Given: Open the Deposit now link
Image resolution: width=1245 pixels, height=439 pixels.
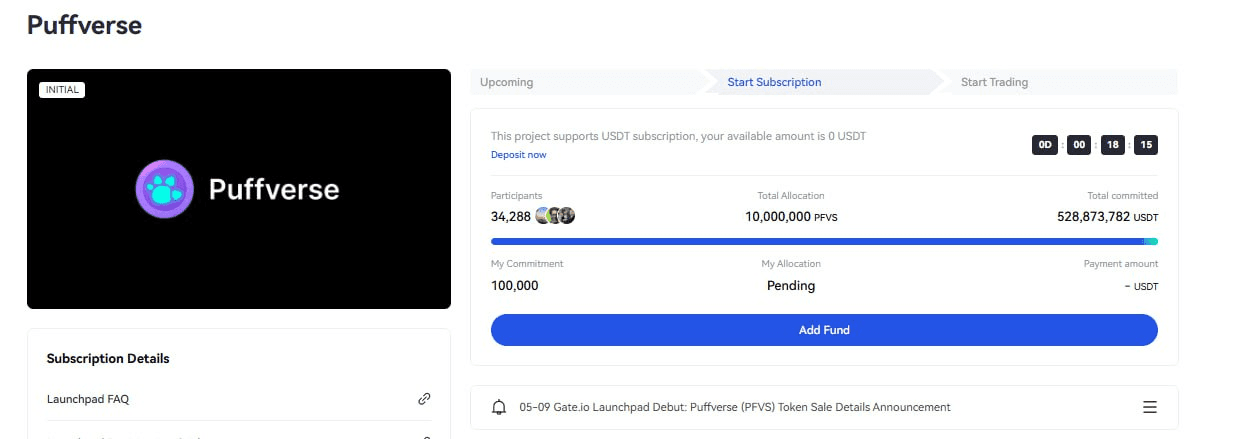Looking at the screenshot, I should [x=518, y=155].
